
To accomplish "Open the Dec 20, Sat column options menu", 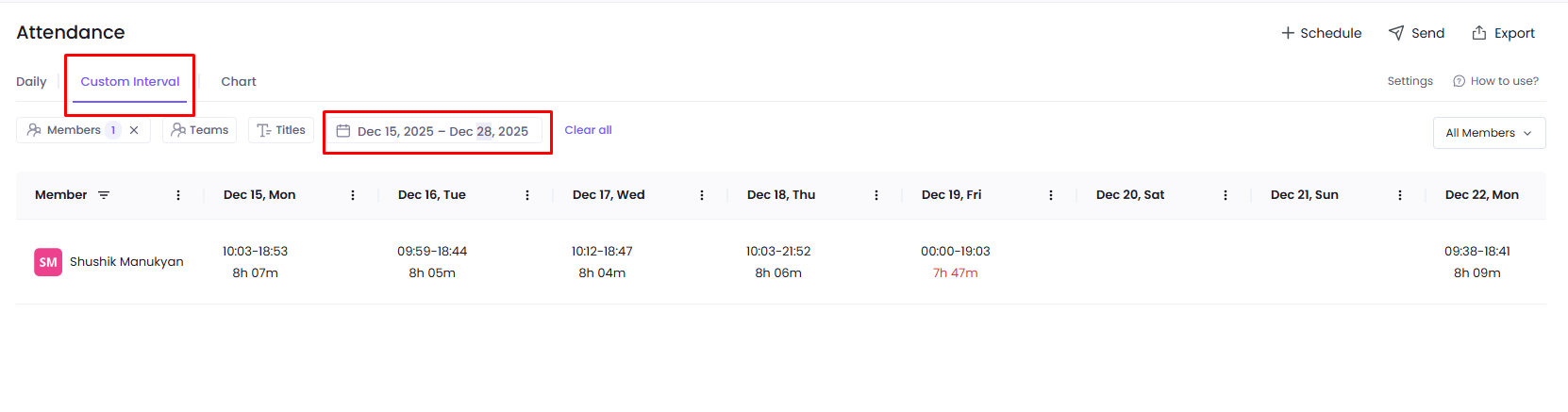I will [1226, 195].
